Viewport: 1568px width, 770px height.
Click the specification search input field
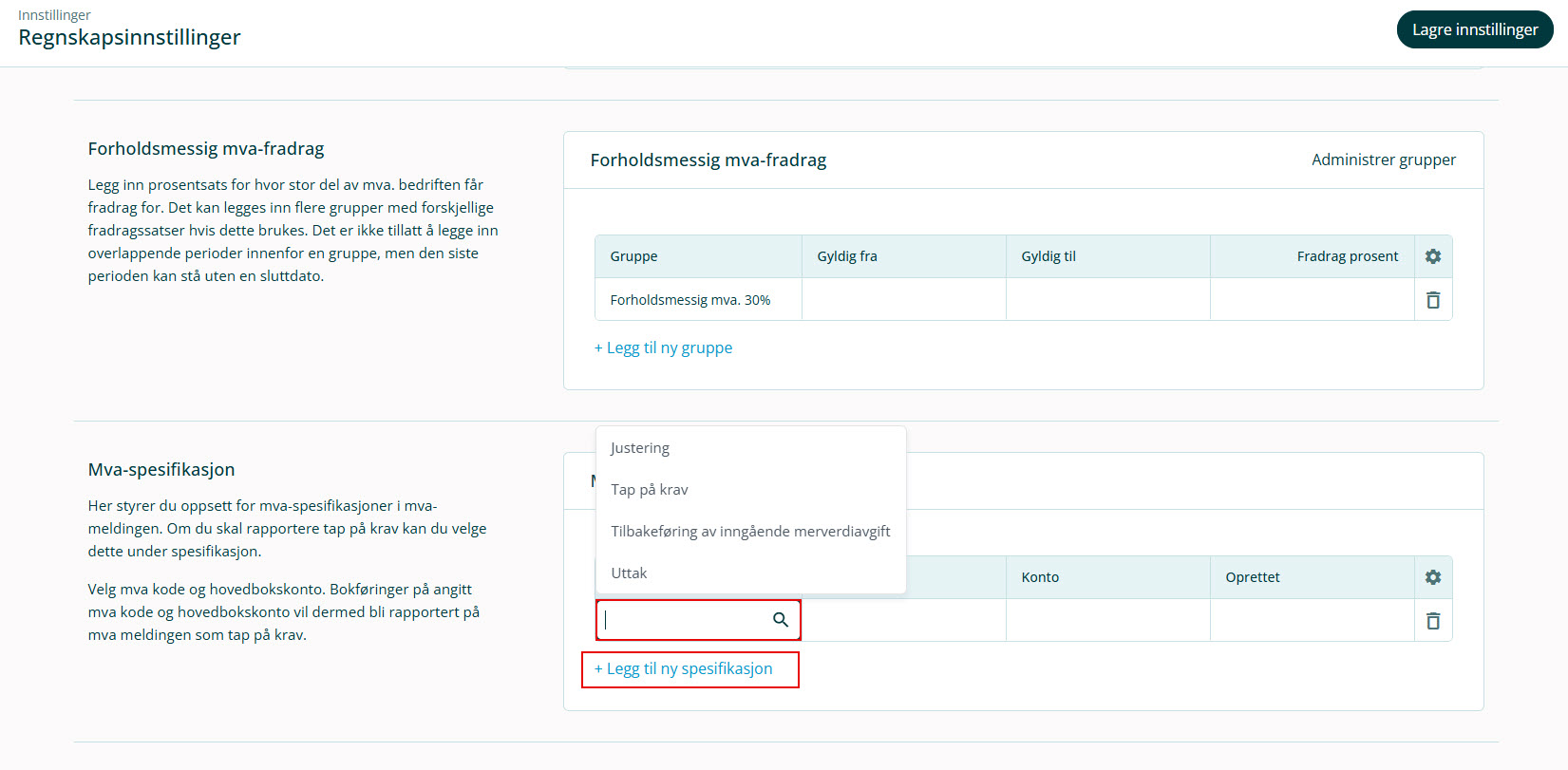[684, 620]
